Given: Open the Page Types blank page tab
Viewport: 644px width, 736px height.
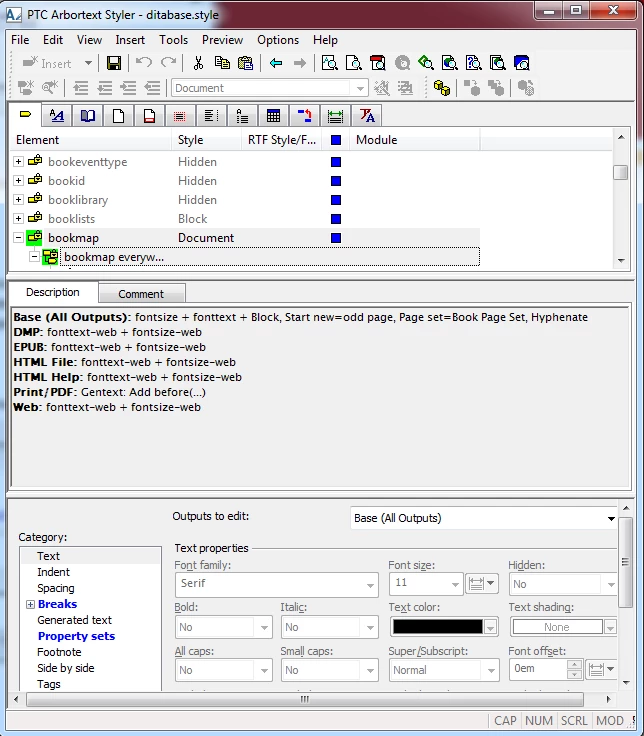Looking at the screenshot, I should click(118, 115).
